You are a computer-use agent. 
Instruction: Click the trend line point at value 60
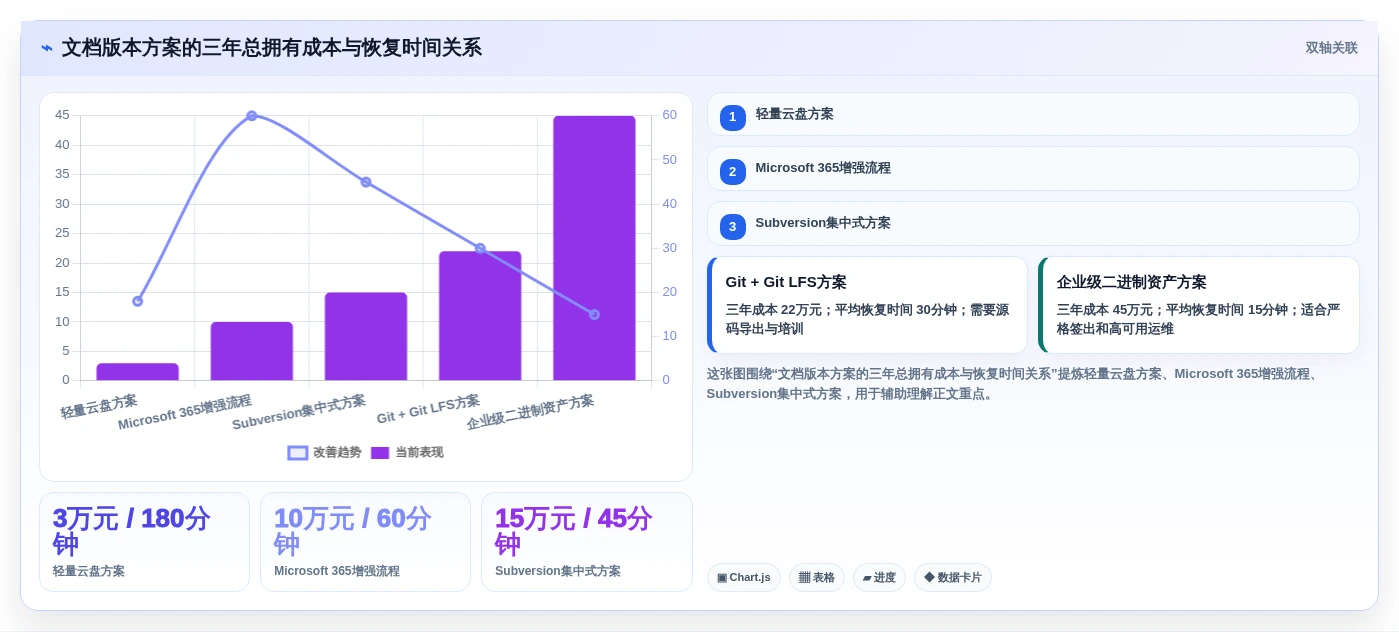pos(252,116)
